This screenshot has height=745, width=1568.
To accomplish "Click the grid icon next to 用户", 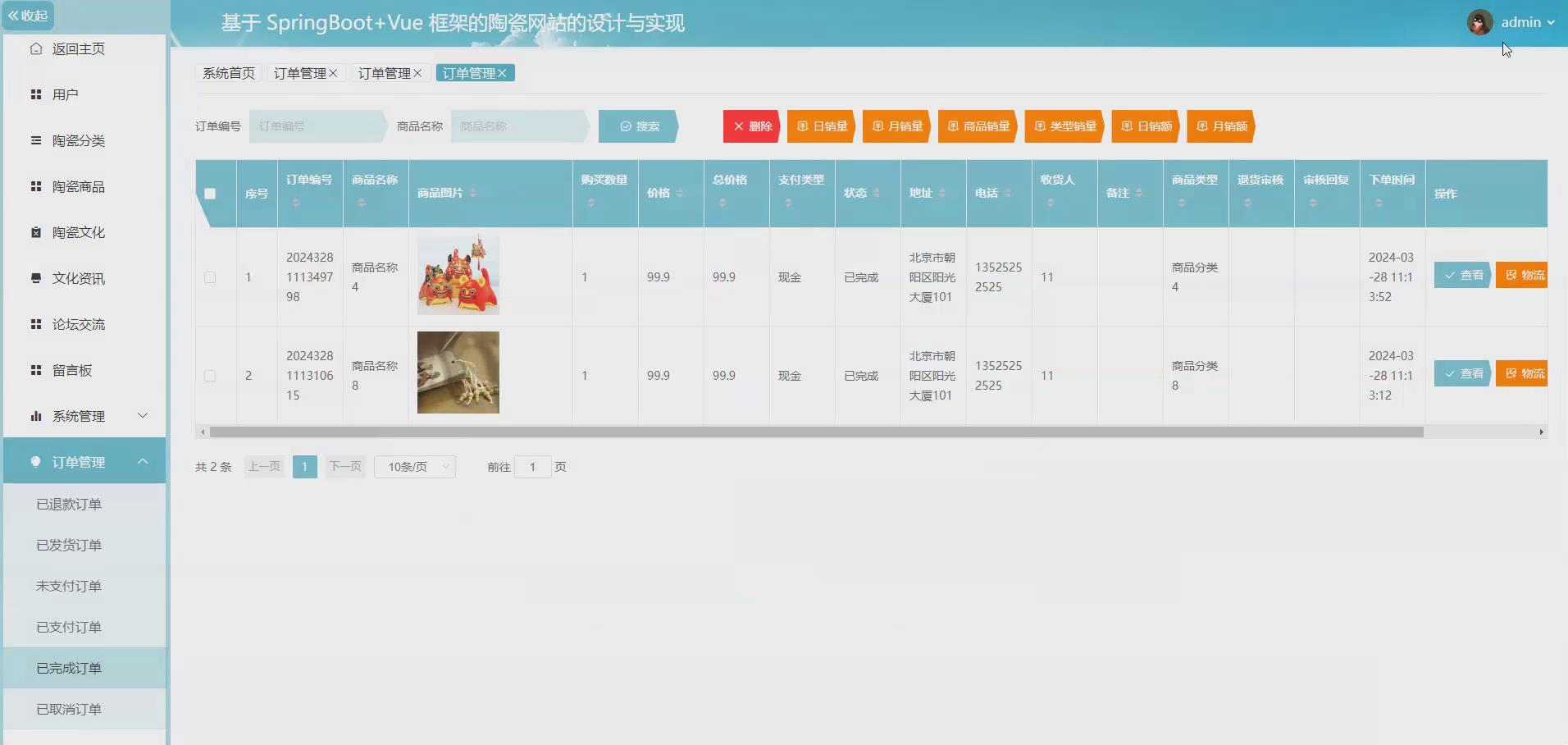I will 36,94.
